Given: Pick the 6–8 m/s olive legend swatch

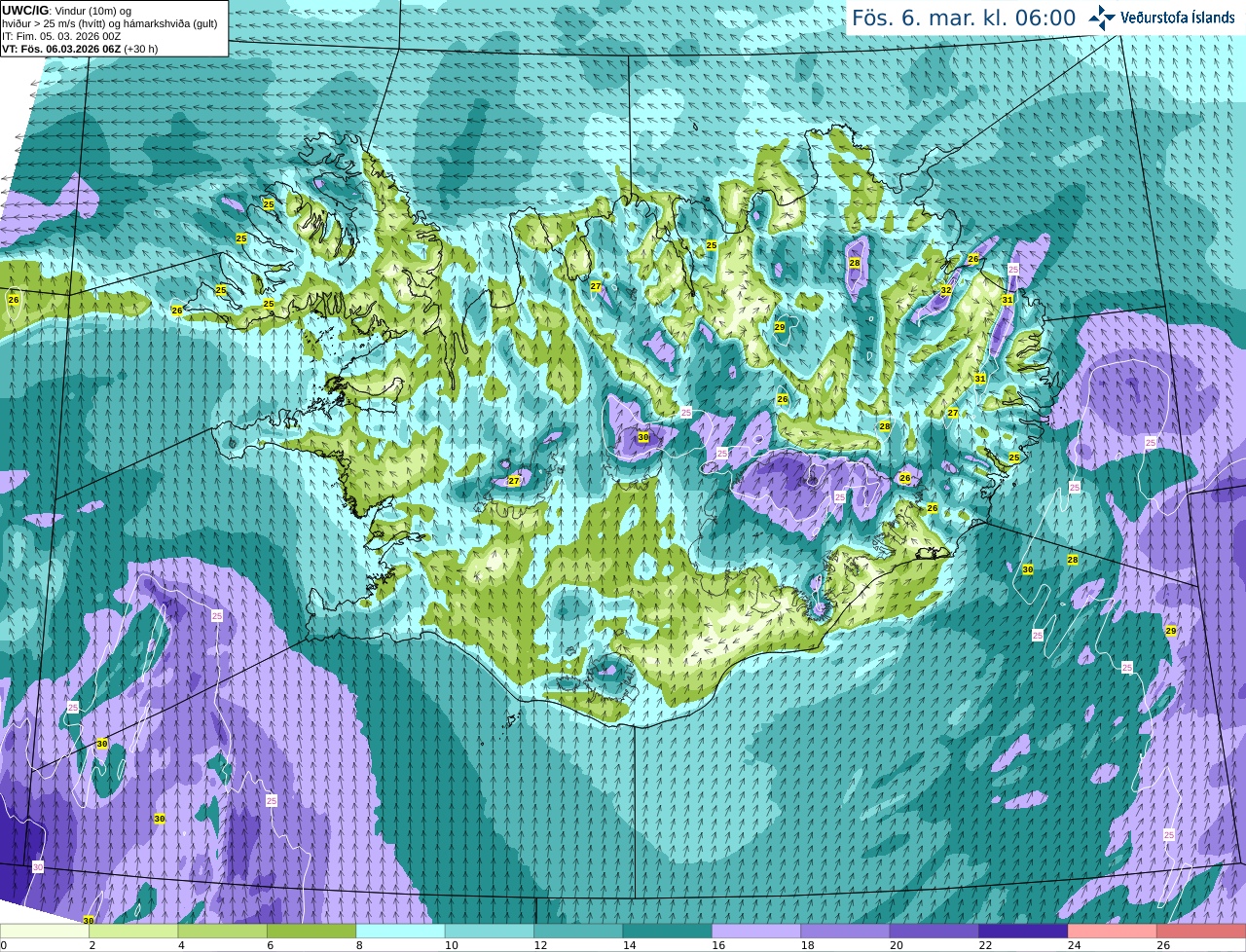Looking at the screenshot, I should click(311, 931).
